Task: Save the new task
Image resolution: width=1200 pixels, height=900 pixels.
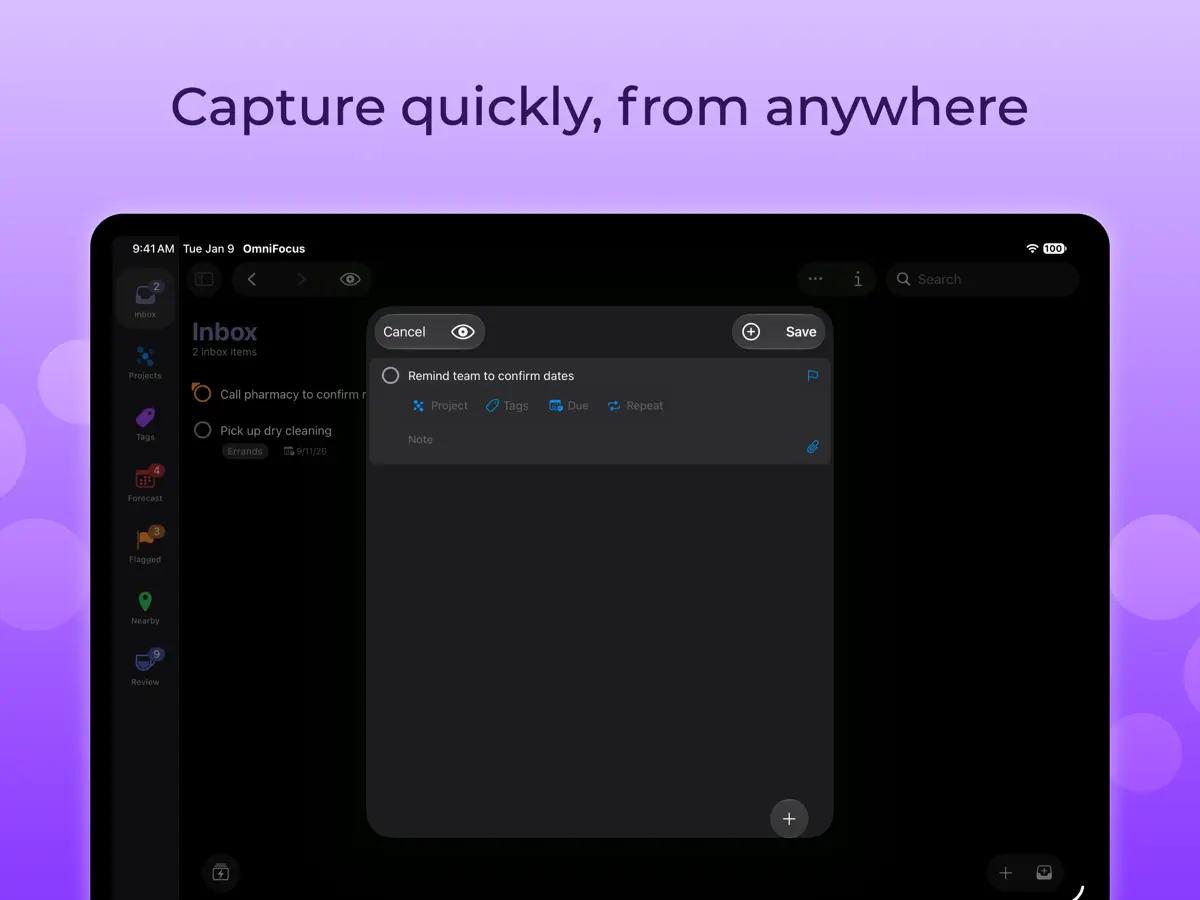Action: coord(801,332)
